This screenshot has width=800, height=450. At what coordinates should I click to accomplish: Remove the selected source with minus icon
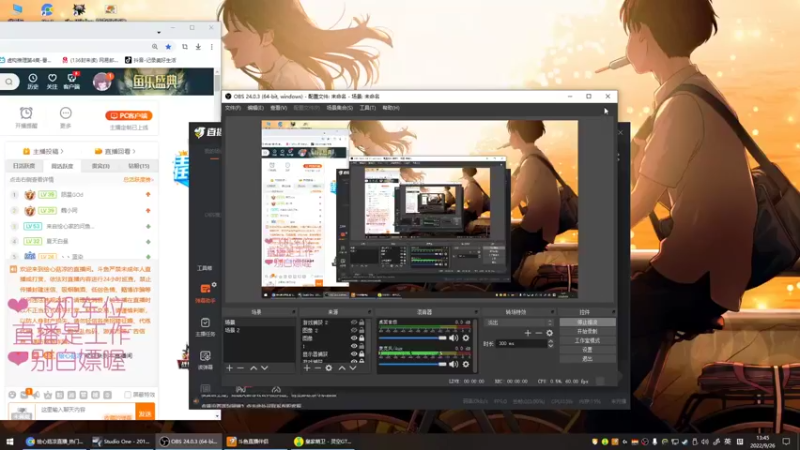[317, 368]
